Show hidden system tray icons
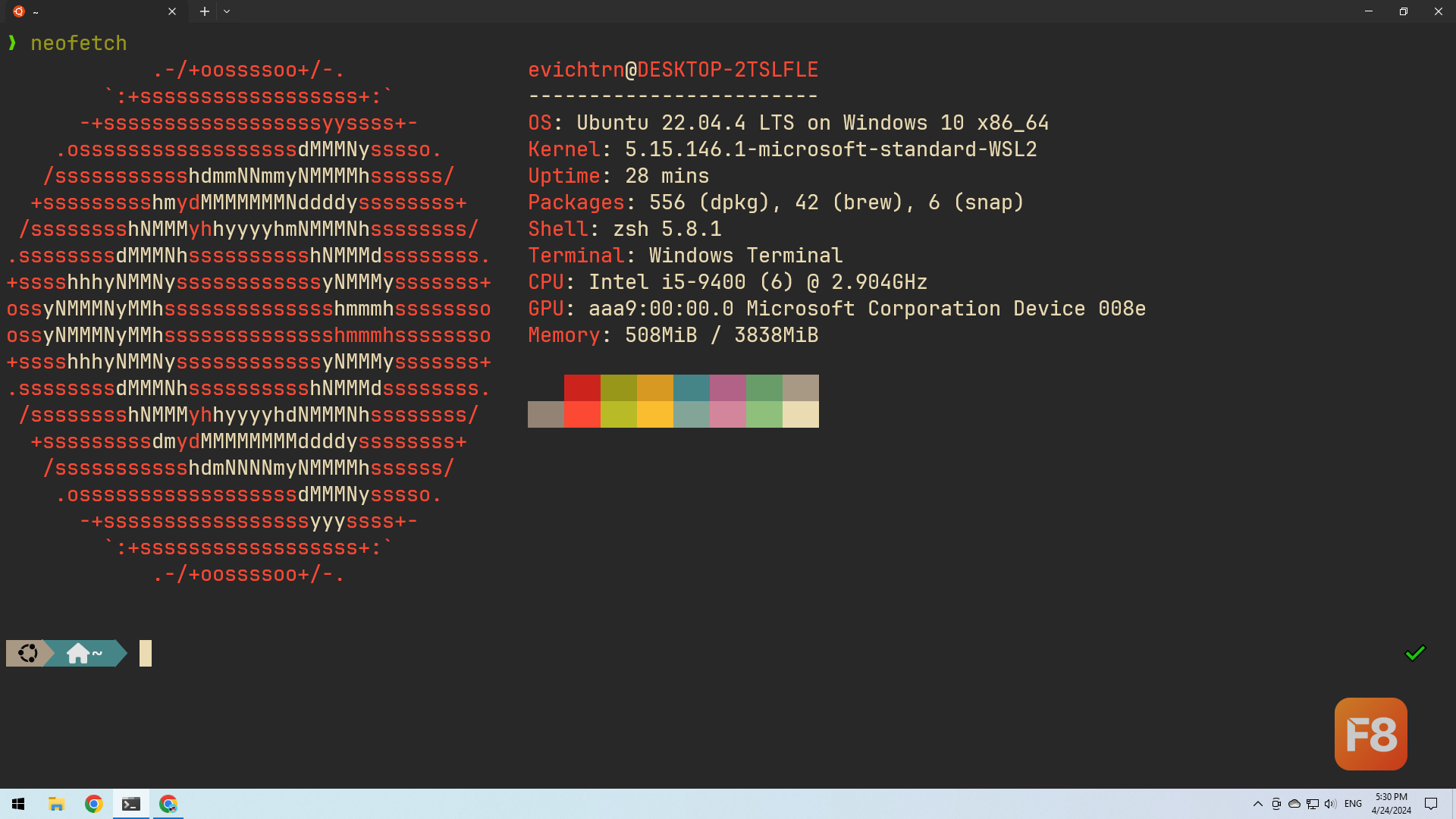This screenshot has width=1456, height=819. [1258, 804]
